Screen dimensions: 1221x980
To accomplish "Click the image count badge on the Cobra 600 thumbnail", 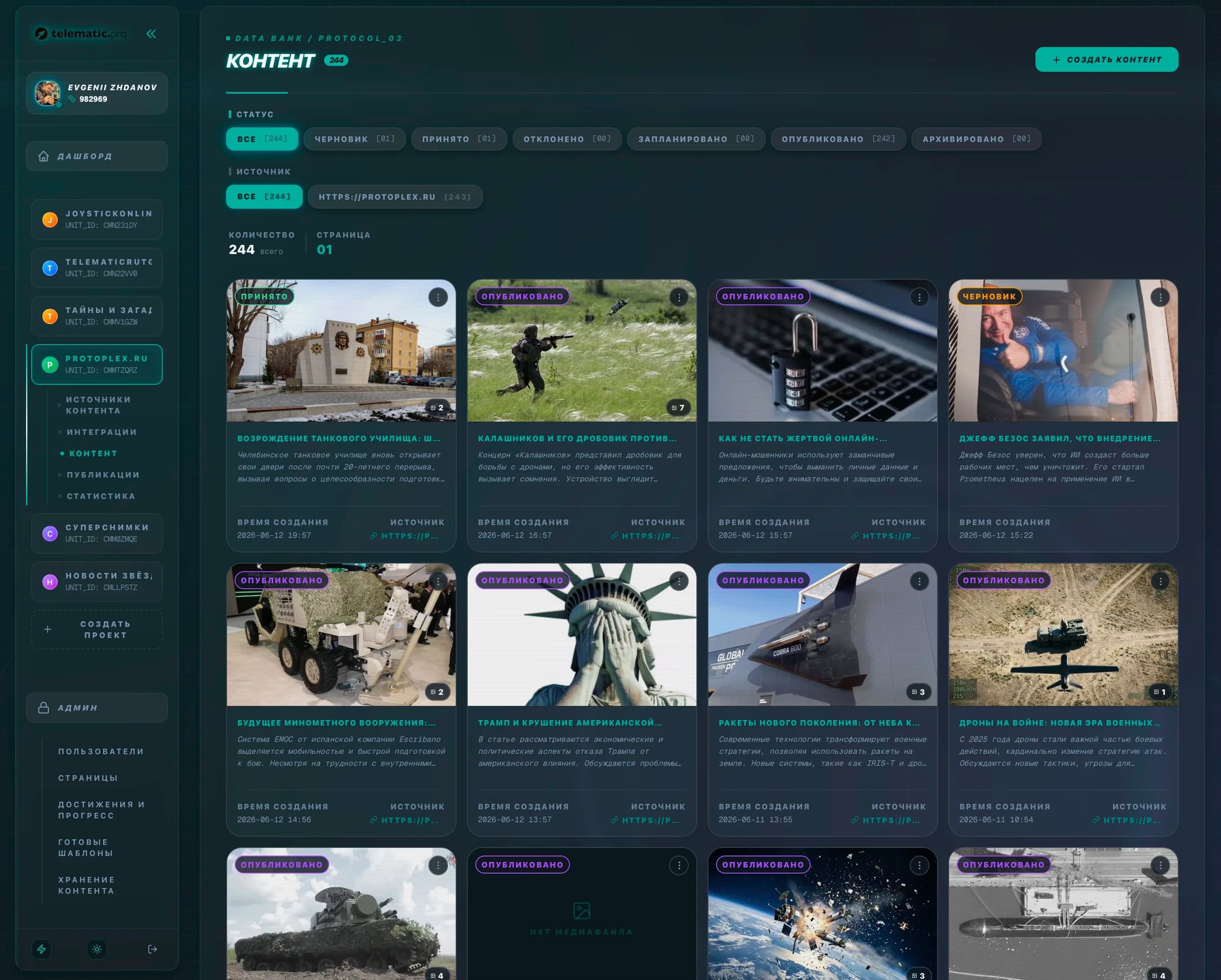I will [x=919, y=692].
